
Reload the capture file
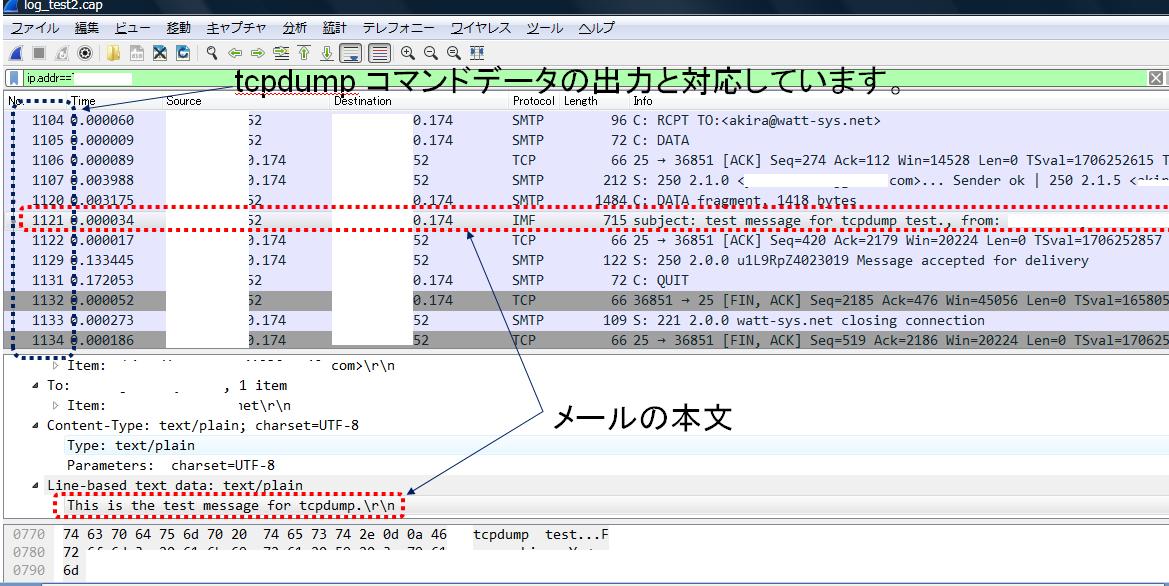pos(183,53)
